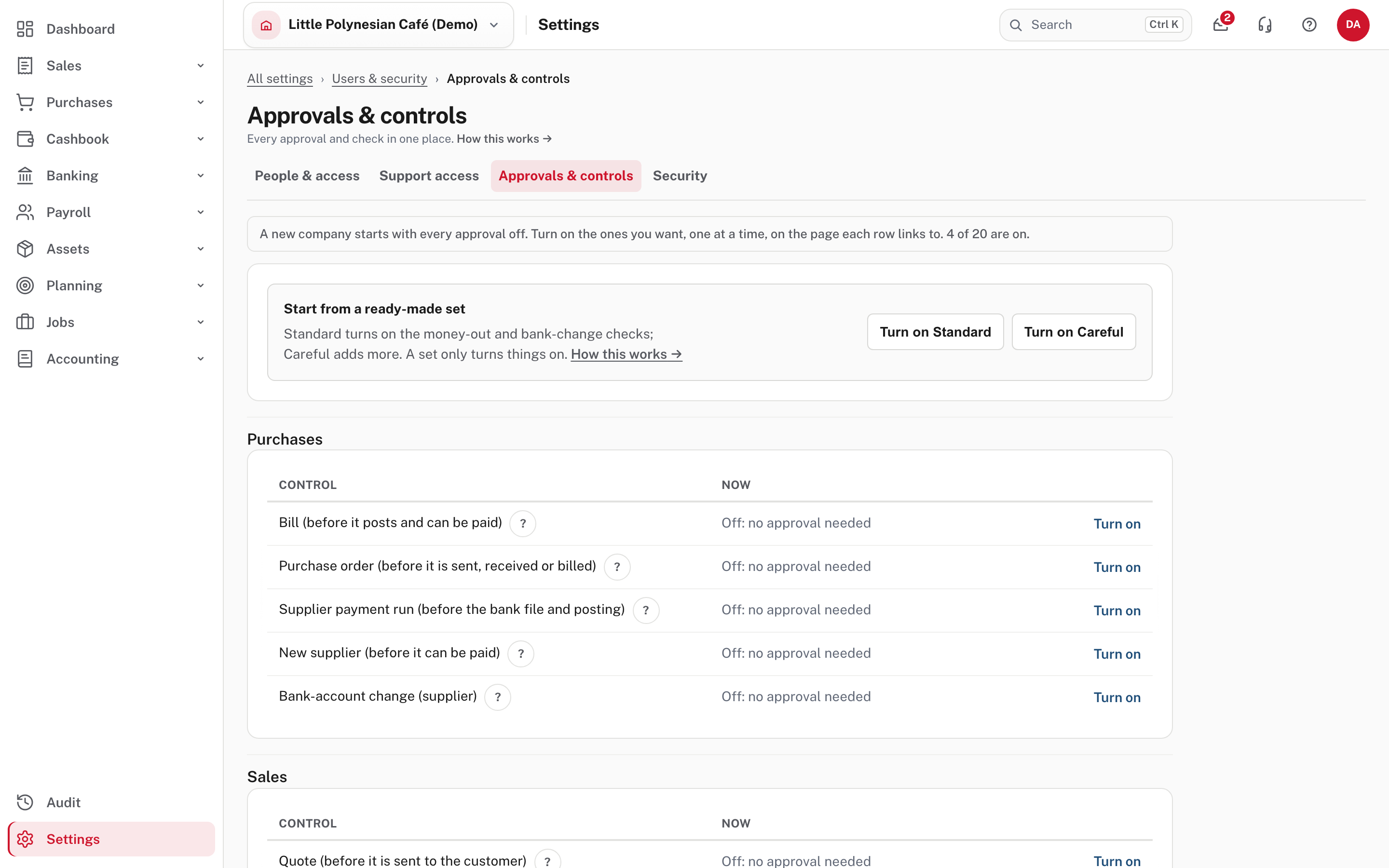Turn on Supplier payment run approval
This screenshot has width=1389, height=868.
click(x=1117, y=610)
